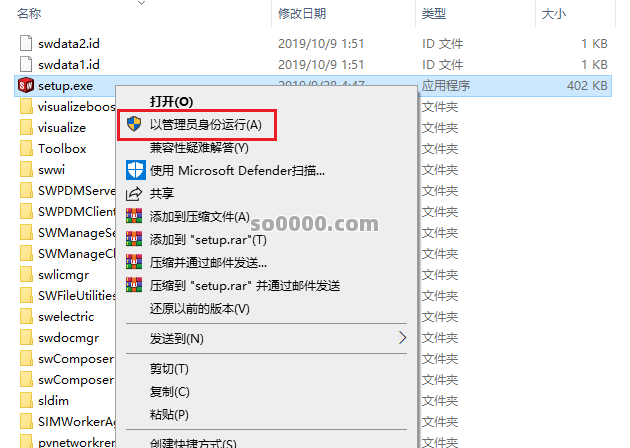This screenshot has width=630, height=448.
Task: Click the Microsoft Defender shield icon
Action: coord(135,170)
